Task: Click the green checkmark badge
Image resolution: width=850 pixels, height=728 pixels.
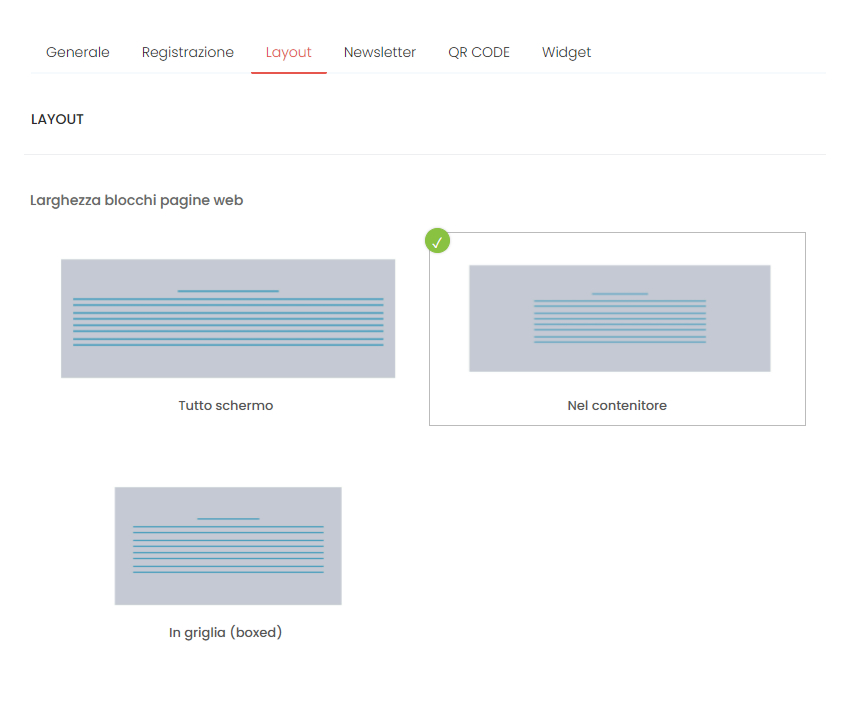Action: 437,241
